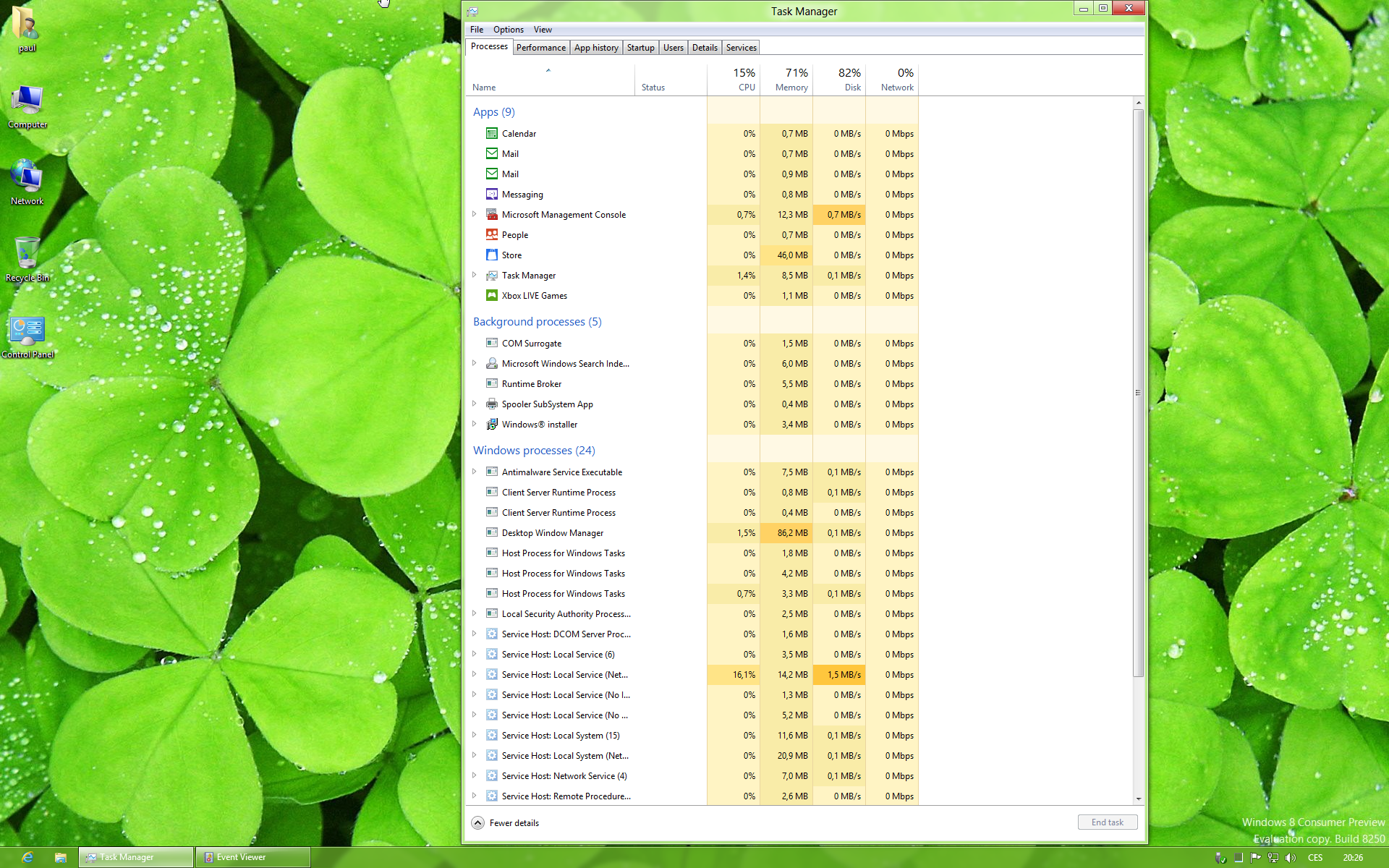Click the Action Center flag tray icon
This screenshot has width=1389, height=868.
(x=1255, y=858)
